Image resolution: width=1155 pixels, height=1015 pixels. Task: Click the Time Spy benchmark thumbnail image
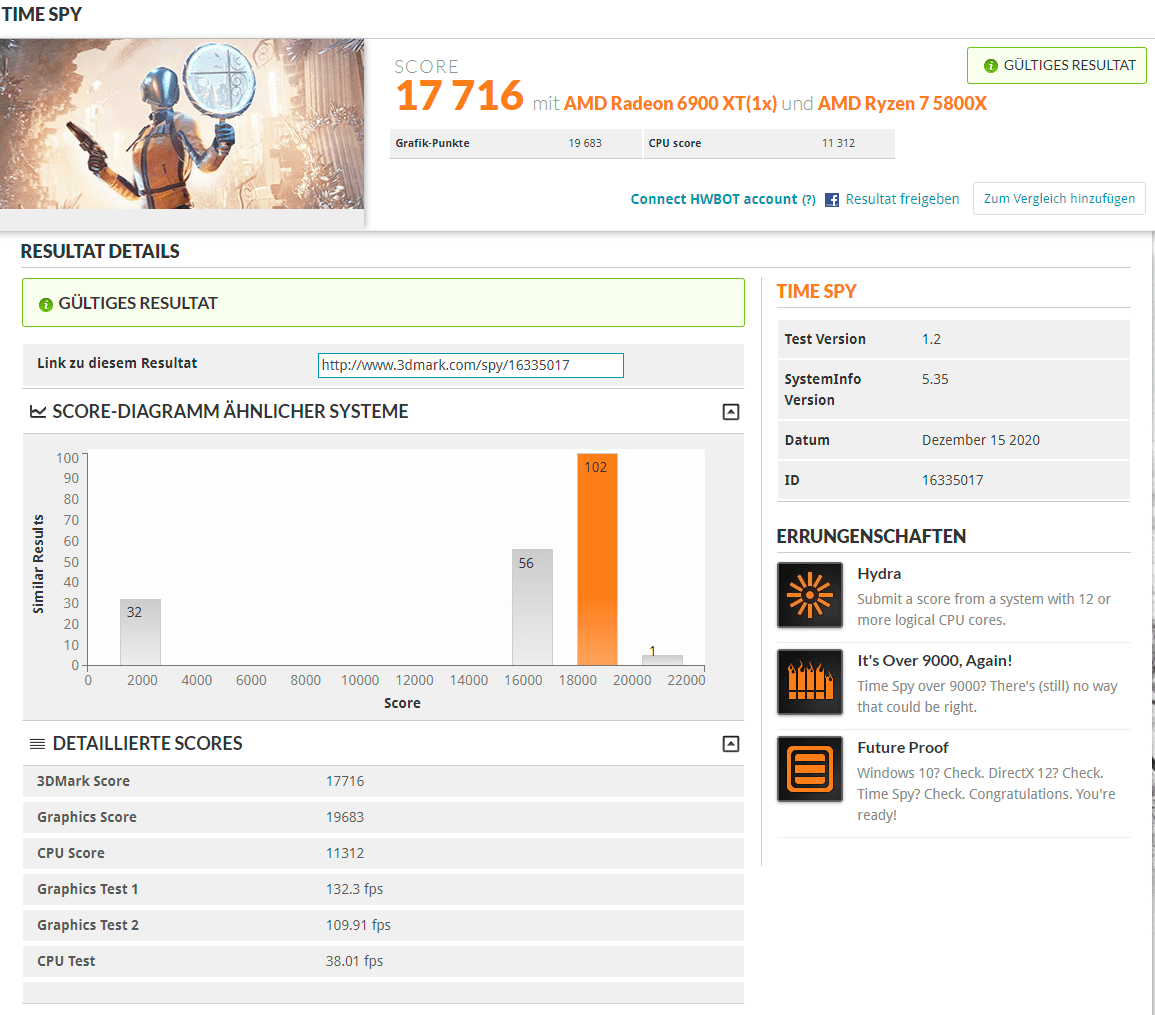[x=182, y=124]
